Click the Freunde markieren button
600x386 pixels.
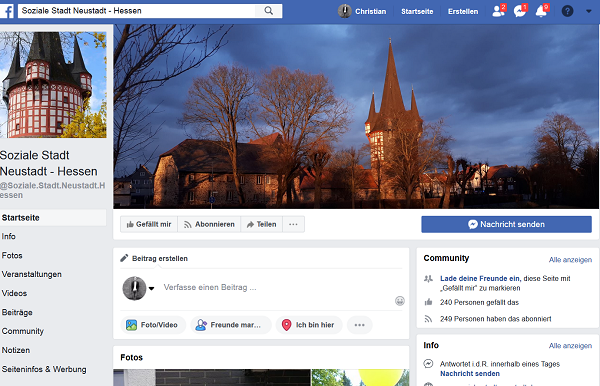pyautogui.click(x=231, y=325)
